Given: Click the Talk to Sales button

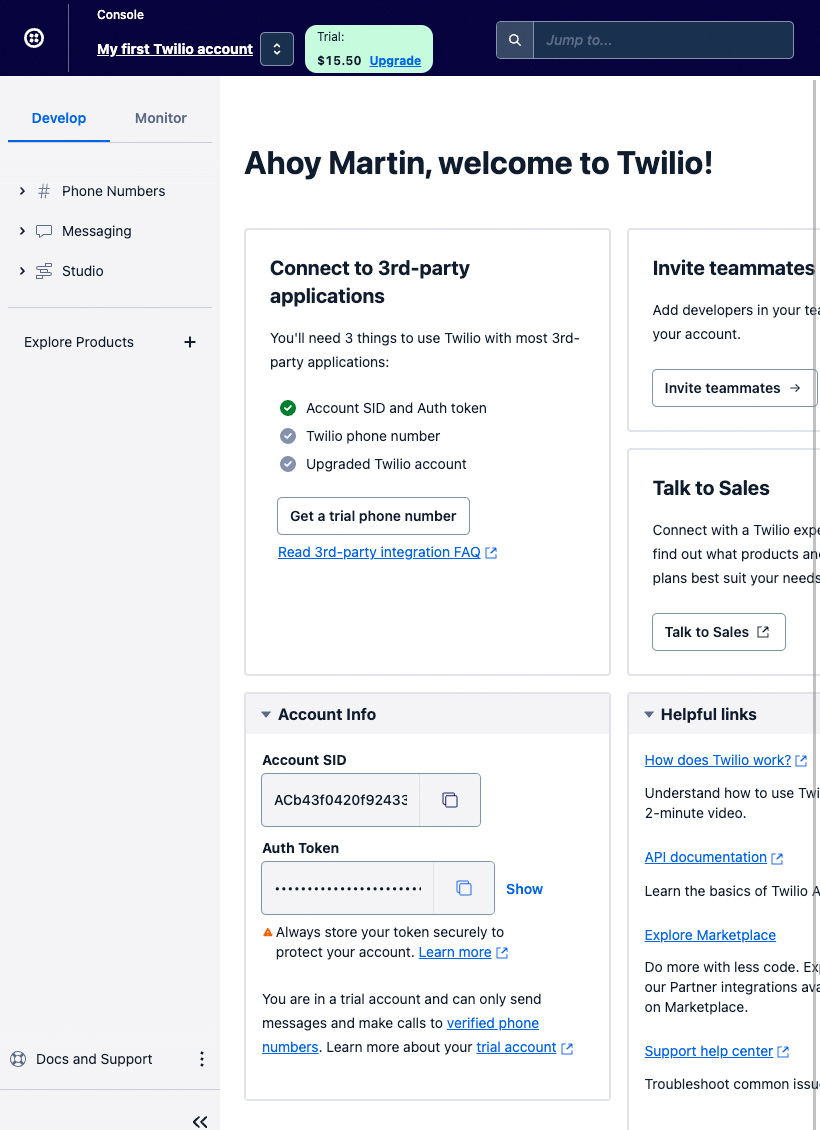Looking at the screenshot, I should (718, 632).
